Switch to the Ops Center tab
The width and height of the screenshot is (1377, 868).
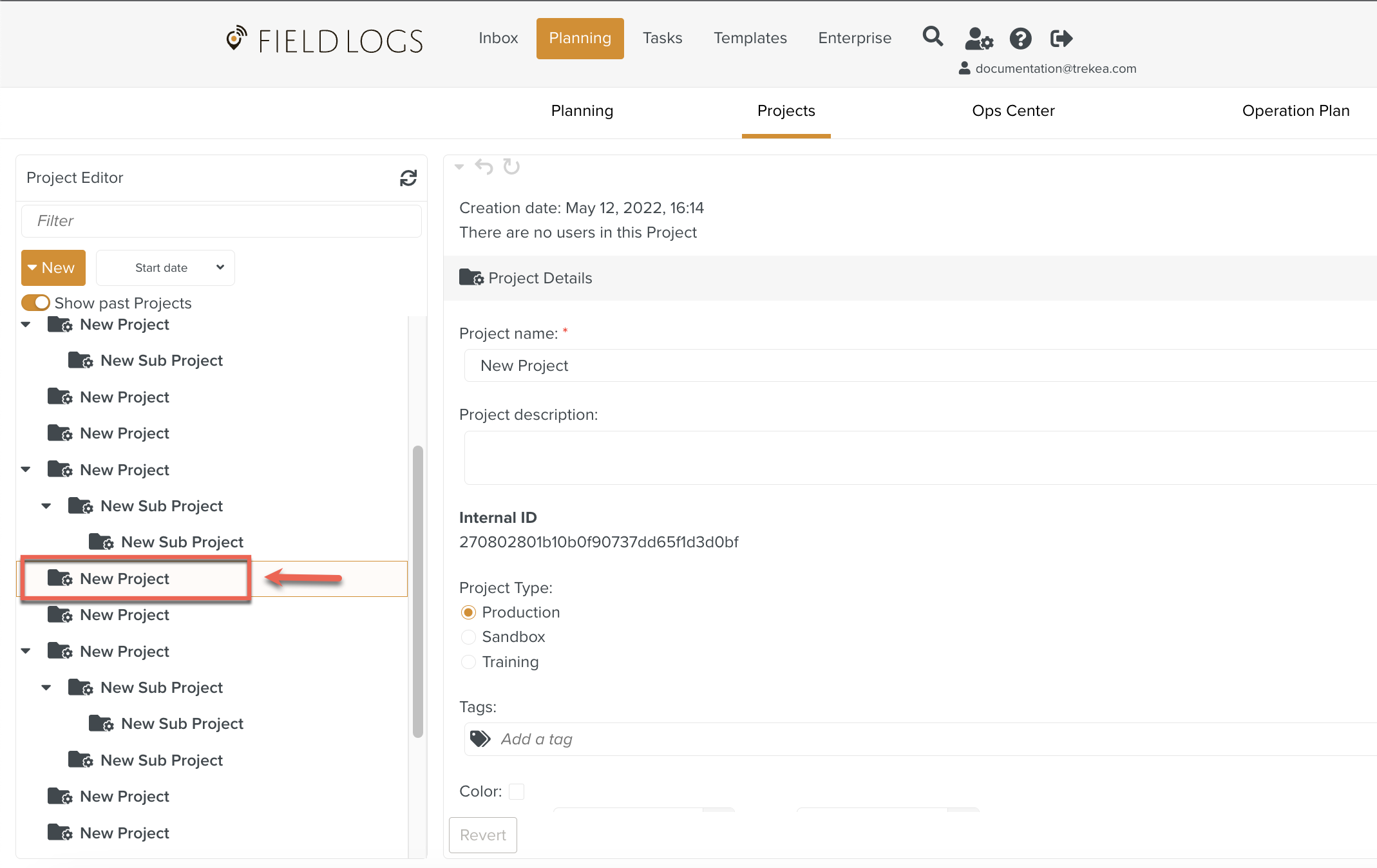coord(1012,111)
